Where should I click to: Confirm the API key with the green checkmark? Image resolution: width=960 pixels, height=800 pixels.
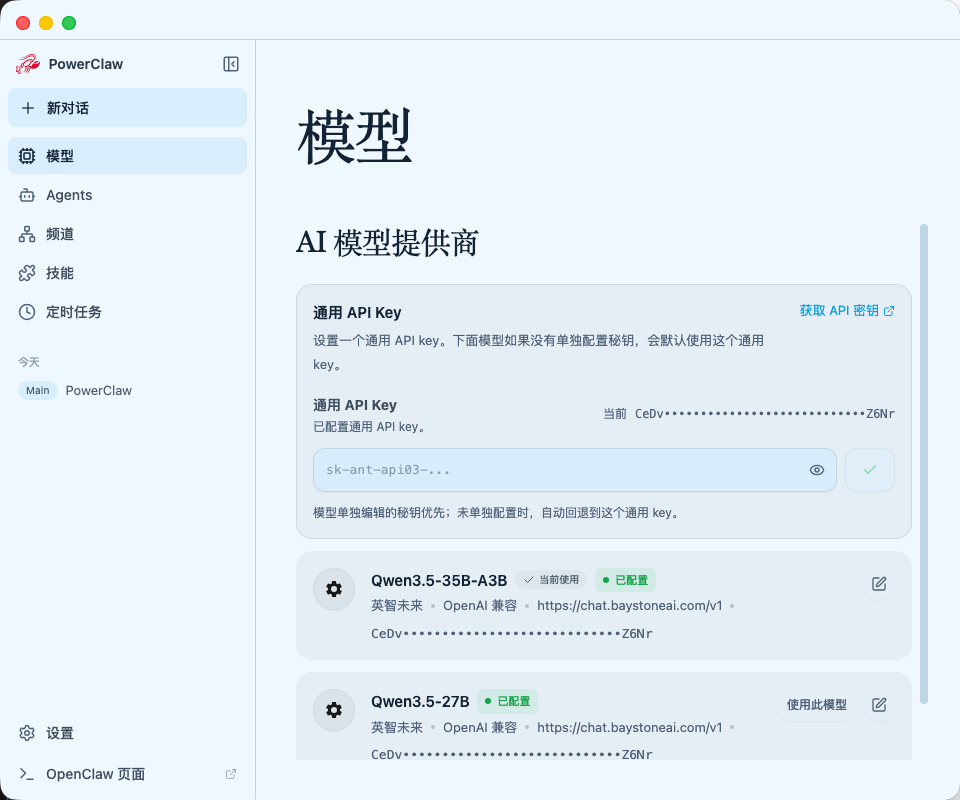click(x=869, y=470)
